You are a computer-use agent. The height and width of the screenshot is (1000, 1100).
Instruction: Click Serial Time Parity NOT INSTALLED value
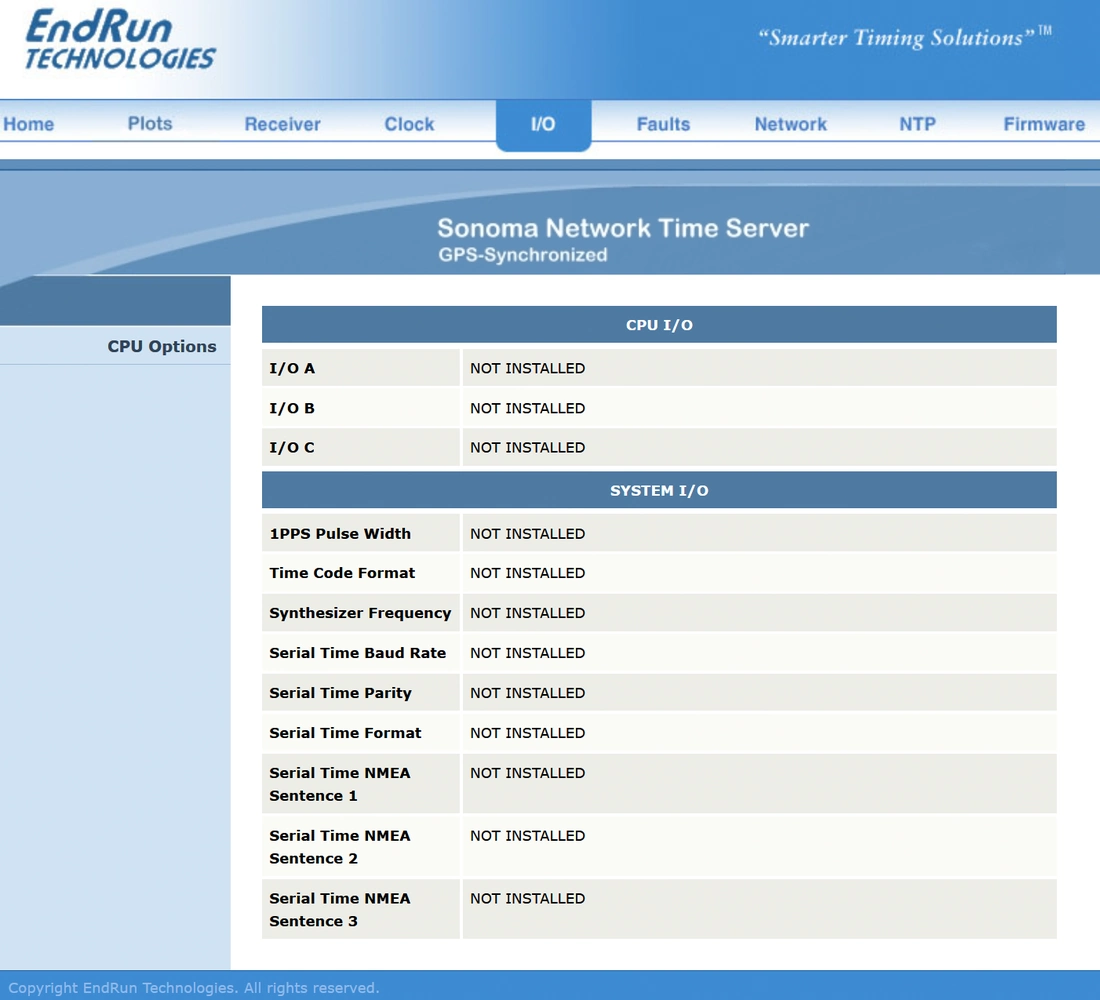click(528, 693)
